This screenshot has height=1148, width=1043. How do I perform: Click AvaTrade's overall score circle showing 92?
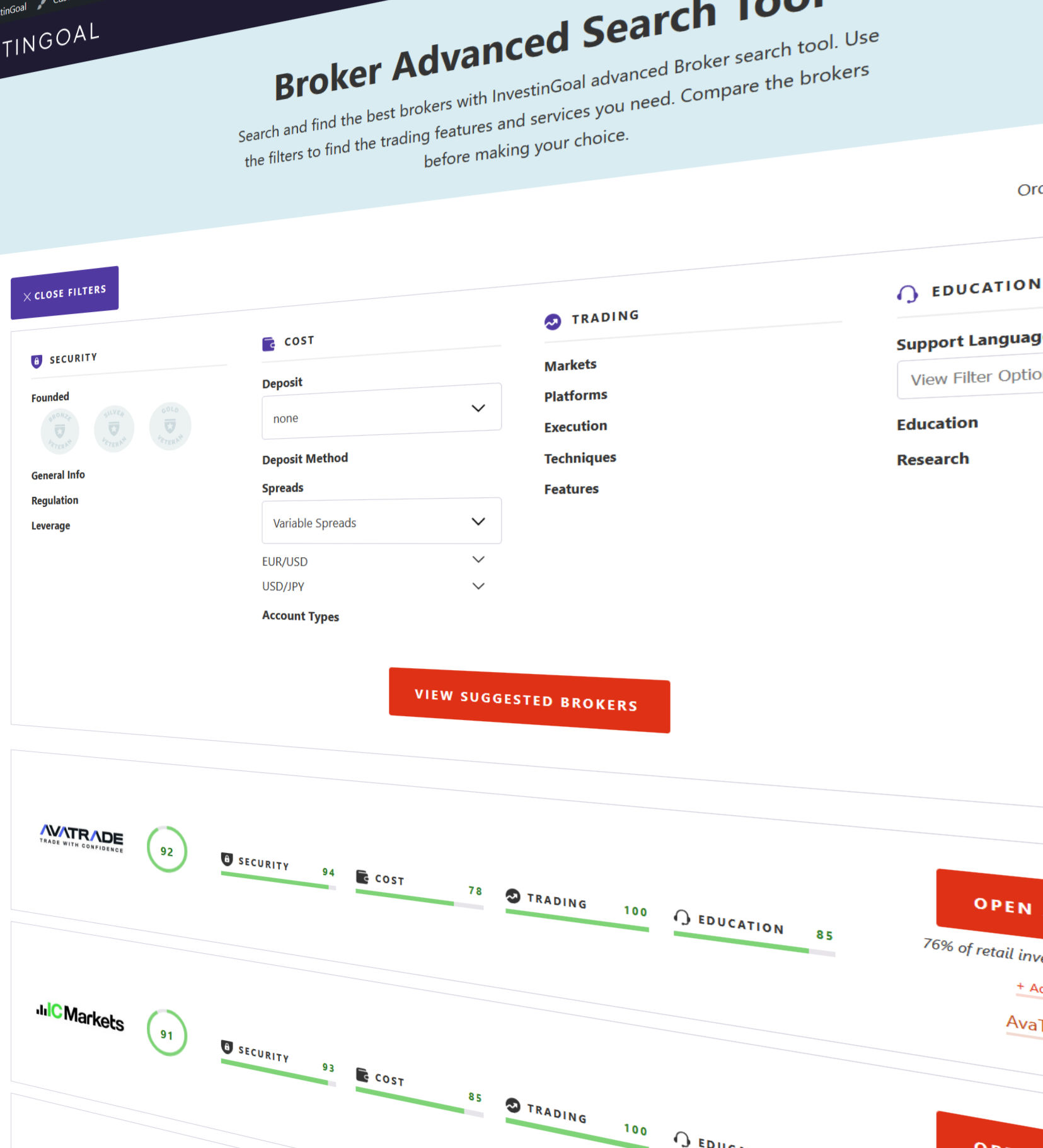click(167, 851)
